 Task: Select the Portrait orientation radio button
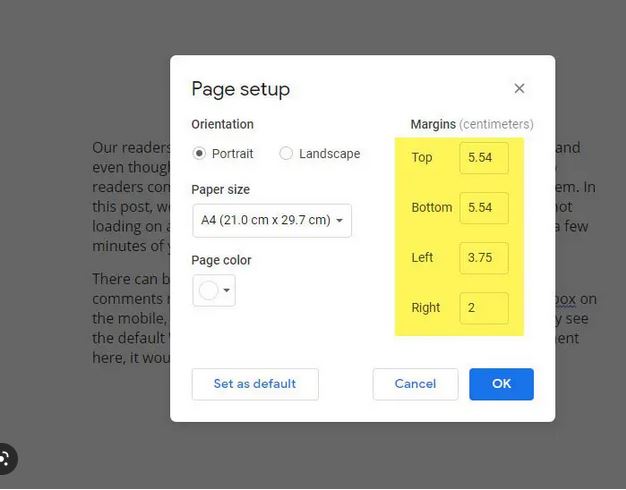coord(199,154)
